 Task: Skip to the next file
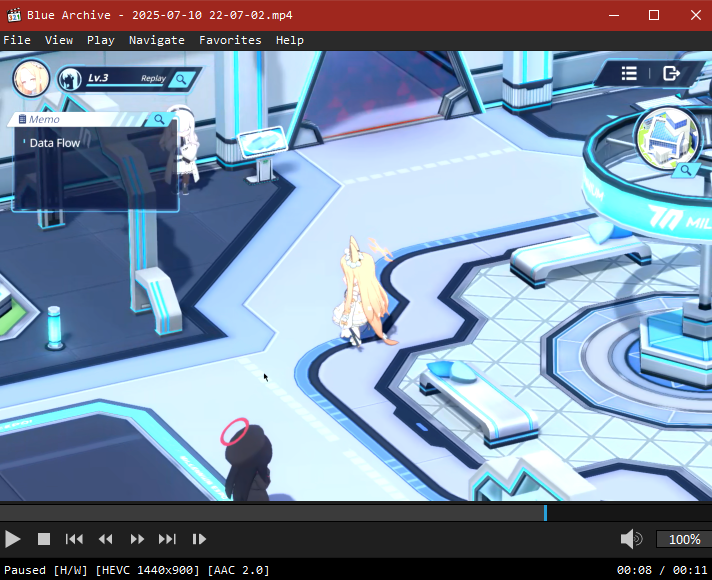(167, 539)
